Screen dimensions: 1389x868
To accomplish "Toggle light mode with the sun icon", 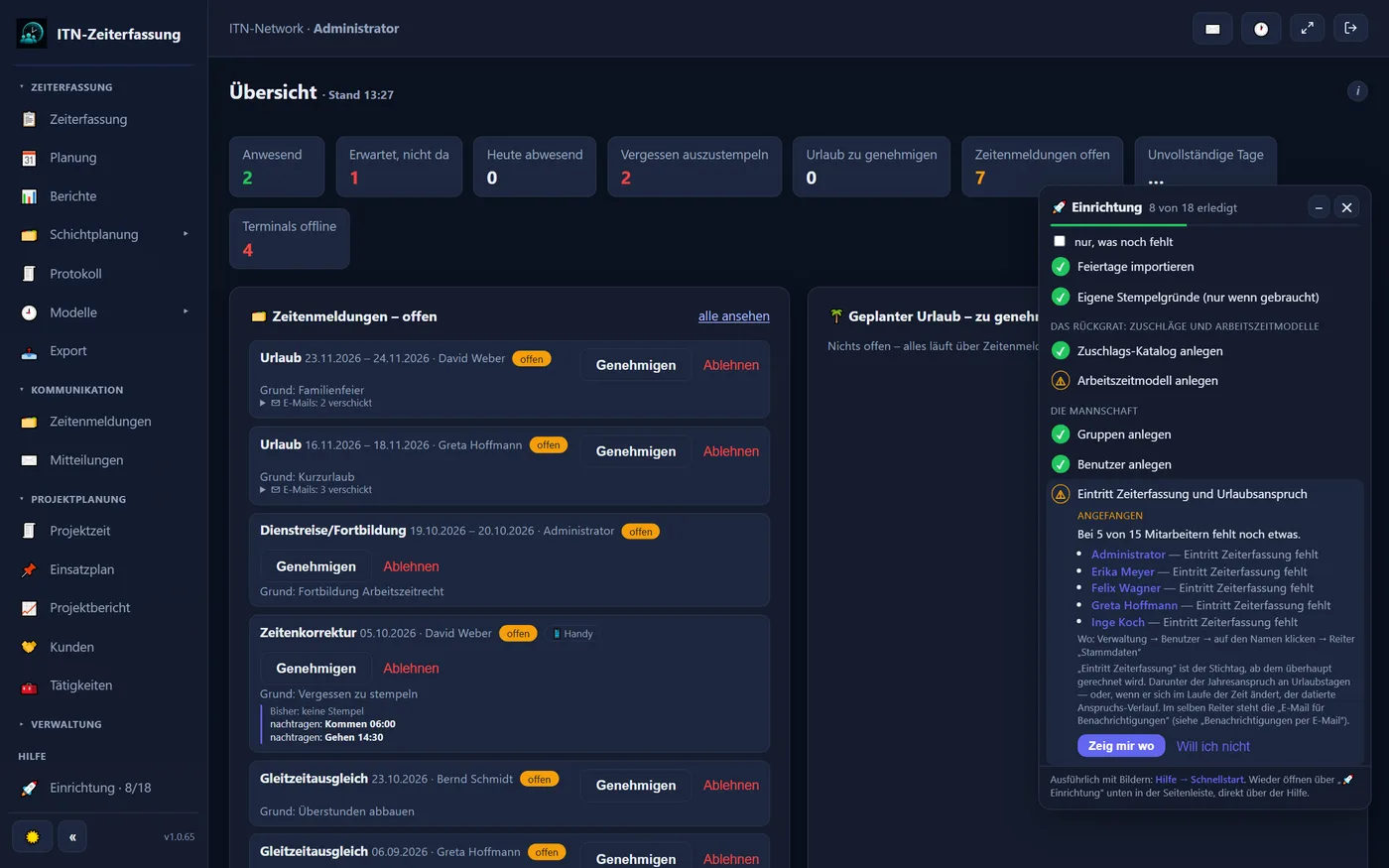I will (x=32, y=837).
